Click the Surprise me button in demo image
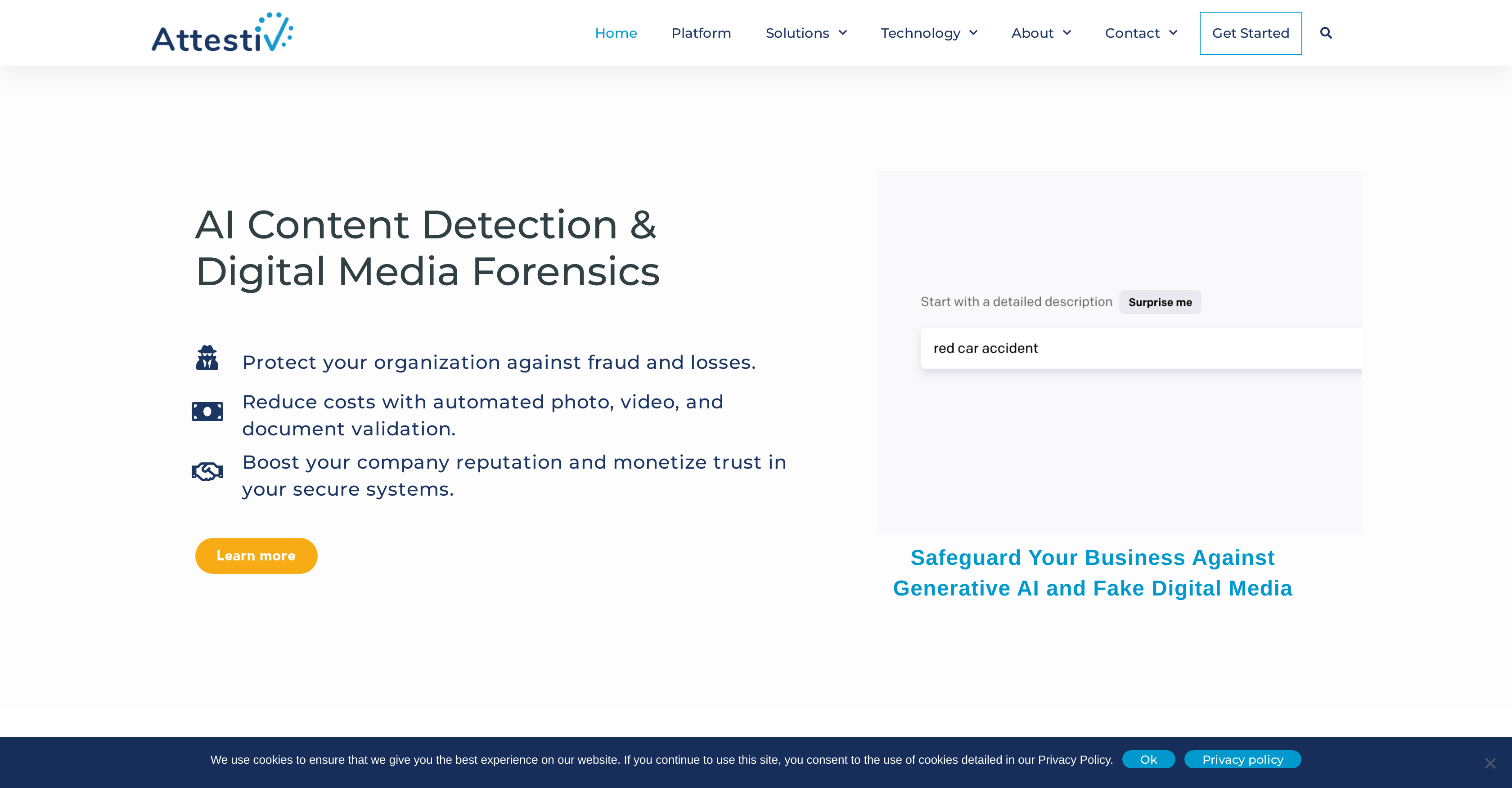The image size is (1512, 788). click(1160, 302)
